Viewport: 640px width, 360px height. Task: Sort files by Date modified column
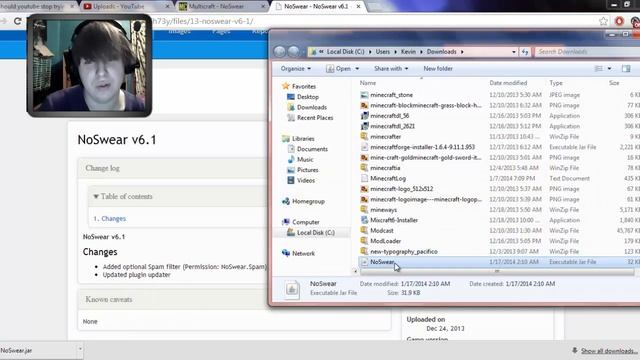[508, 83]
